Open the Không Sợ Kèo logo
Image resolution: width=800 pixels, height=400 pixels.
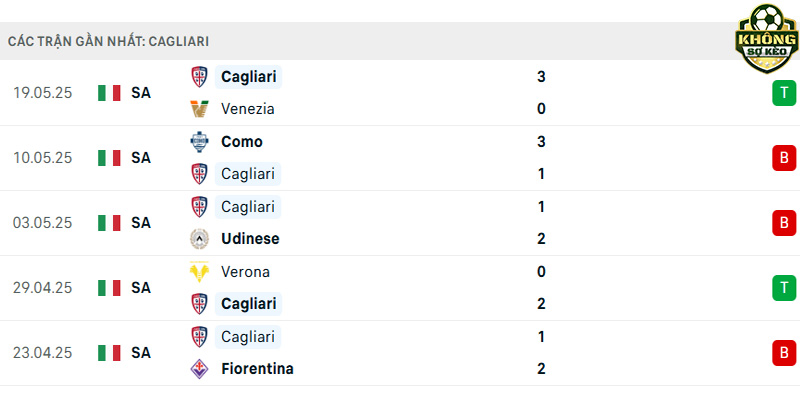point(766,38)
